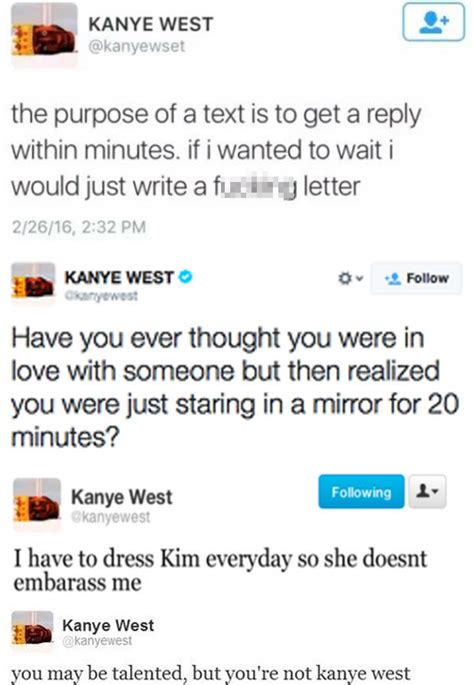Click the add-user follow icon button
This screenshot has height=685, width=474.
[433, 22]
